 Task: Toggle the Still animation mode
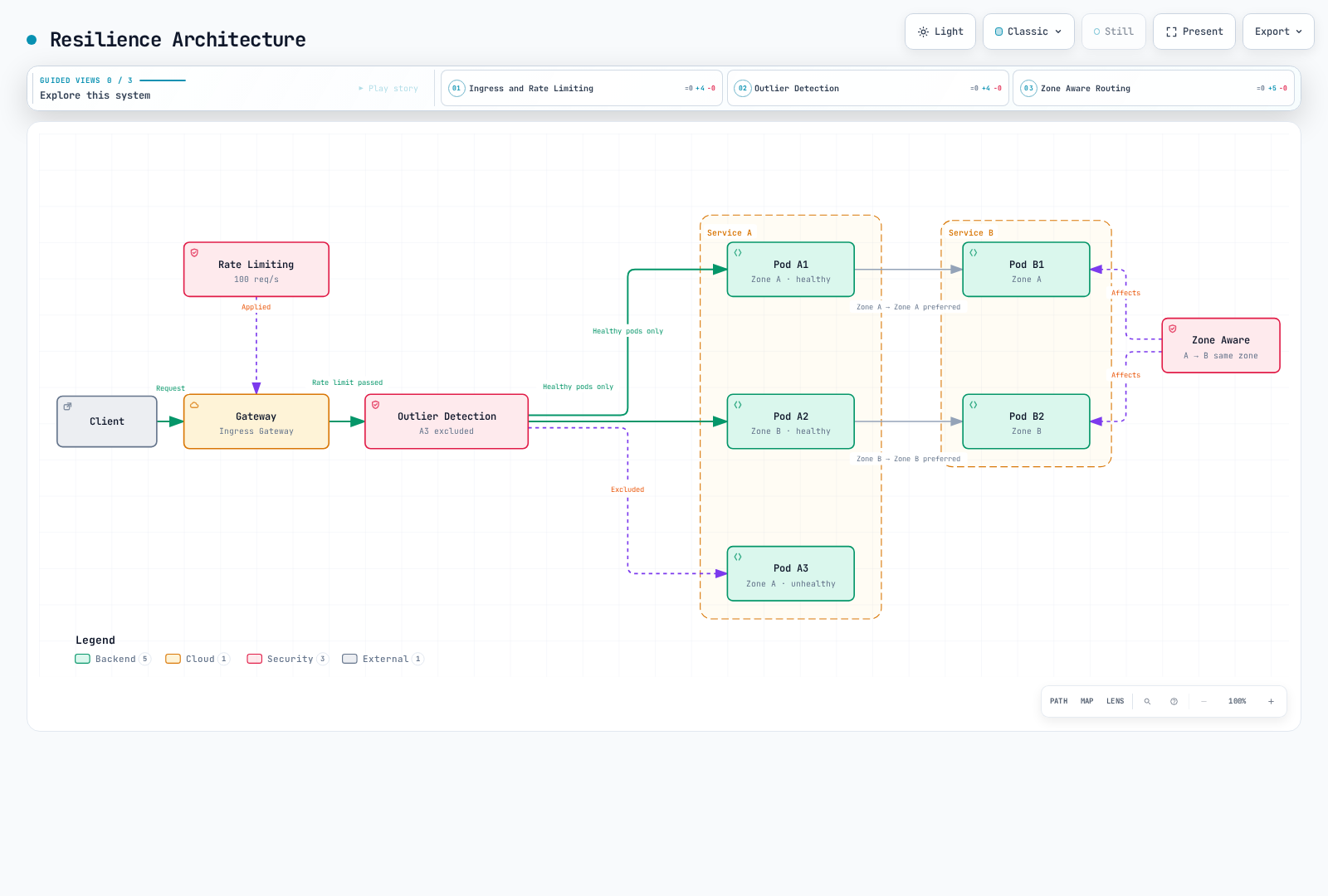tap(1113, 32)
